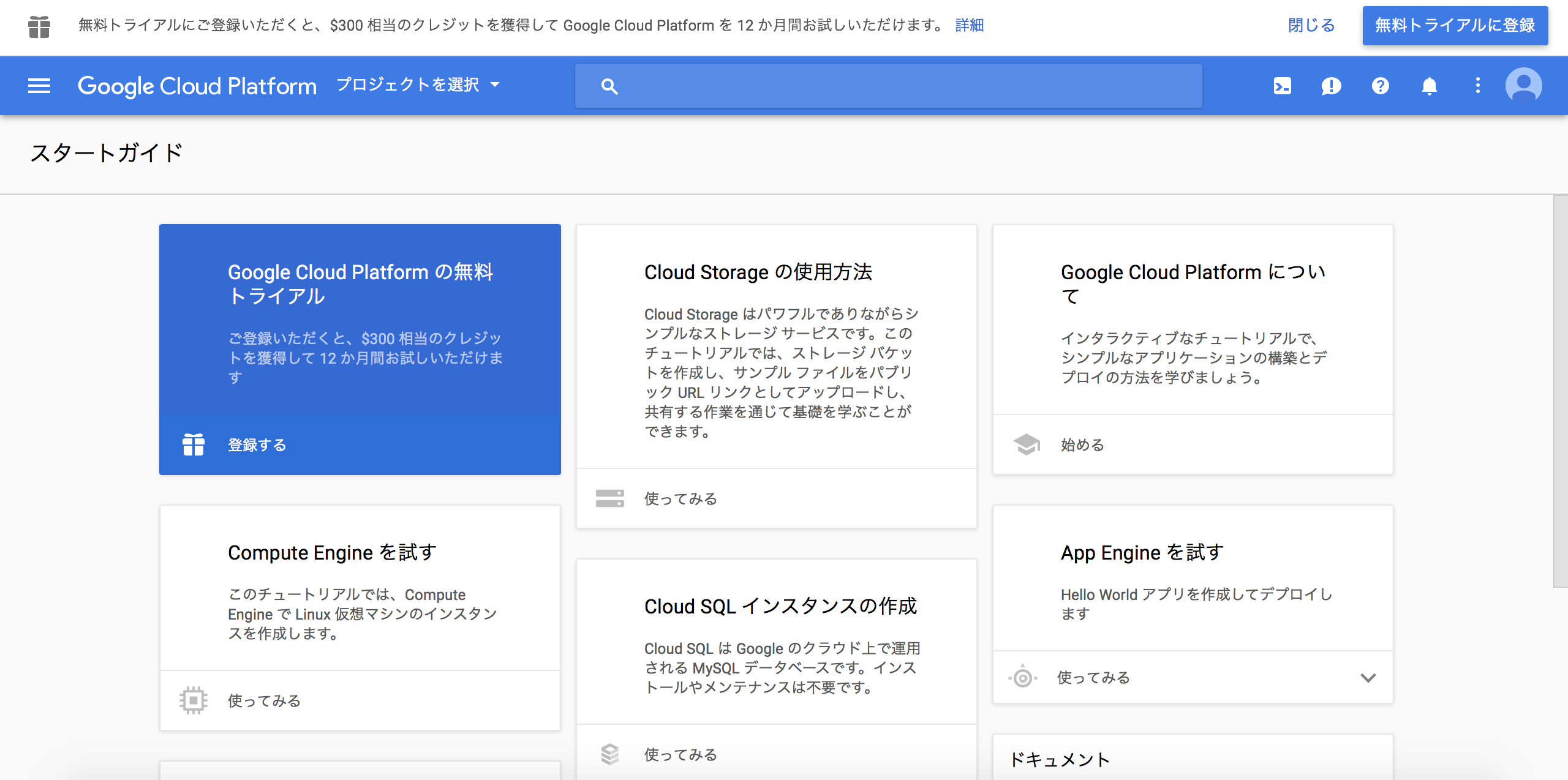This screenshot has width=1568, height=780.
Task: Click 使ってみる under Compute Engine を試す
Action: tap(264, 701)
